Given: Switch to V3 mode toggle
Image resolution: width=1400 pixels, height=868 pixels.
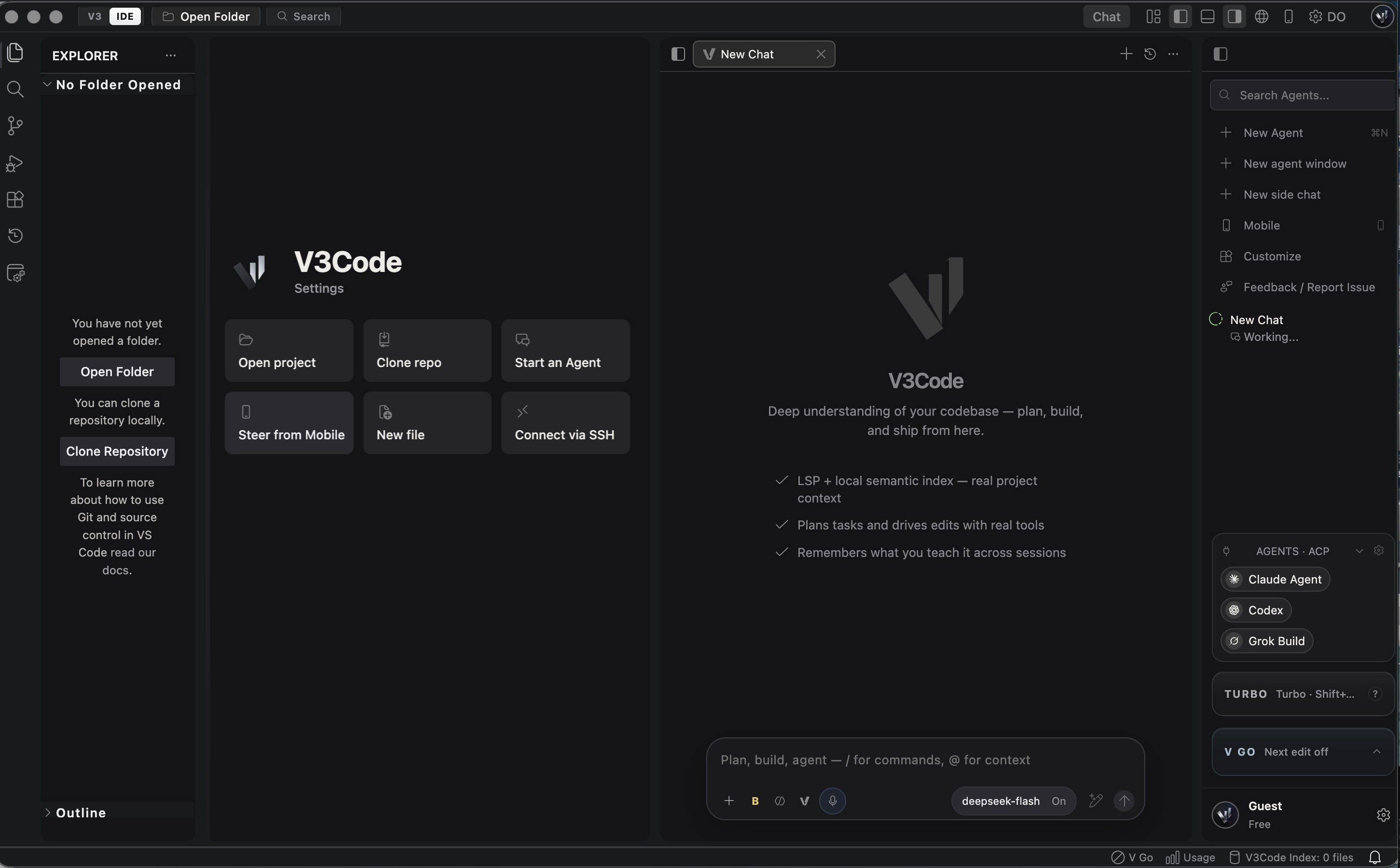Looking at the screenshot, I should pos(94,16).
